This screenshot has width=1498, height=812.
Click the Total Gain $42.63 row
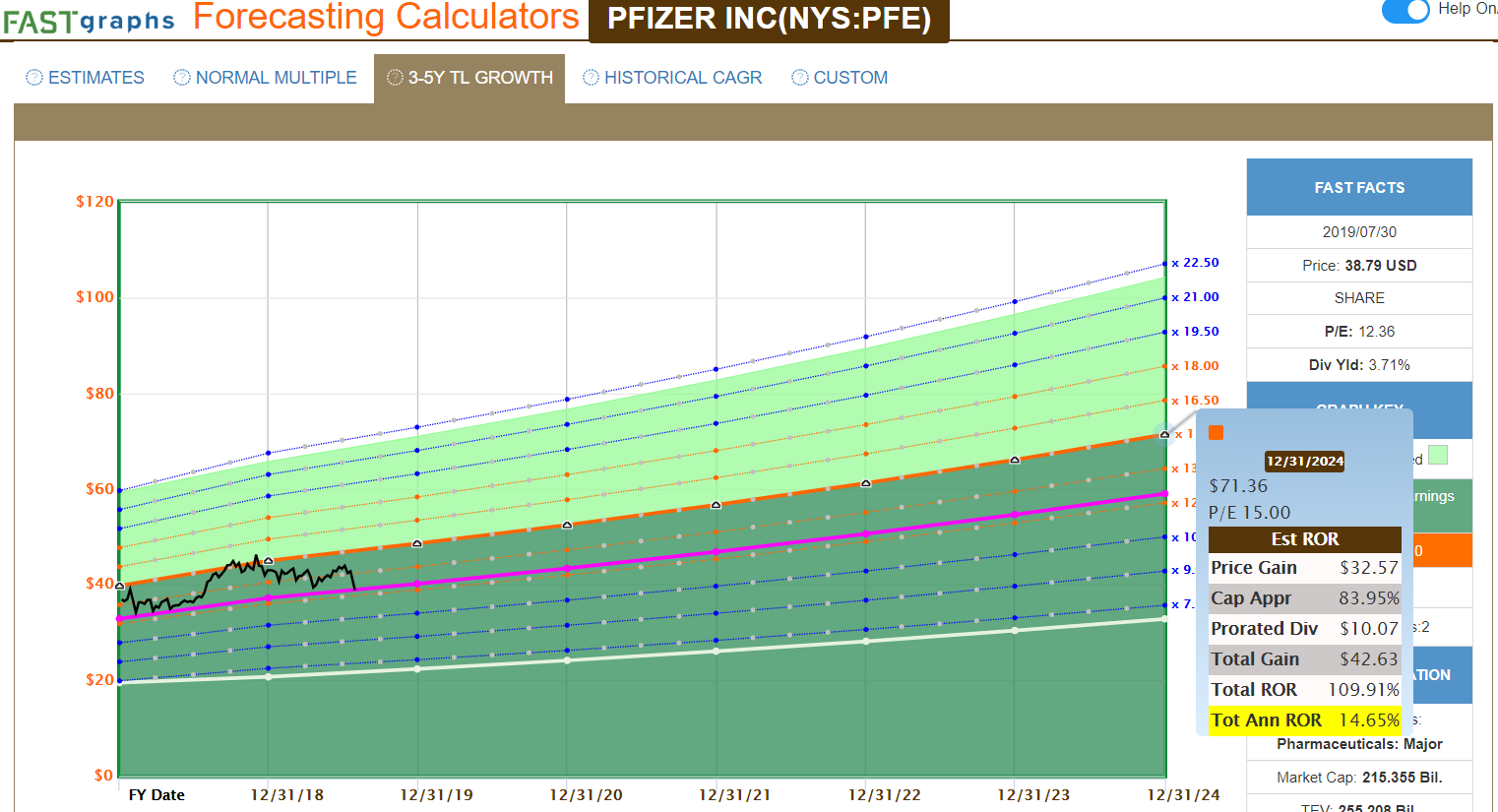click(x=1304, y=658)
